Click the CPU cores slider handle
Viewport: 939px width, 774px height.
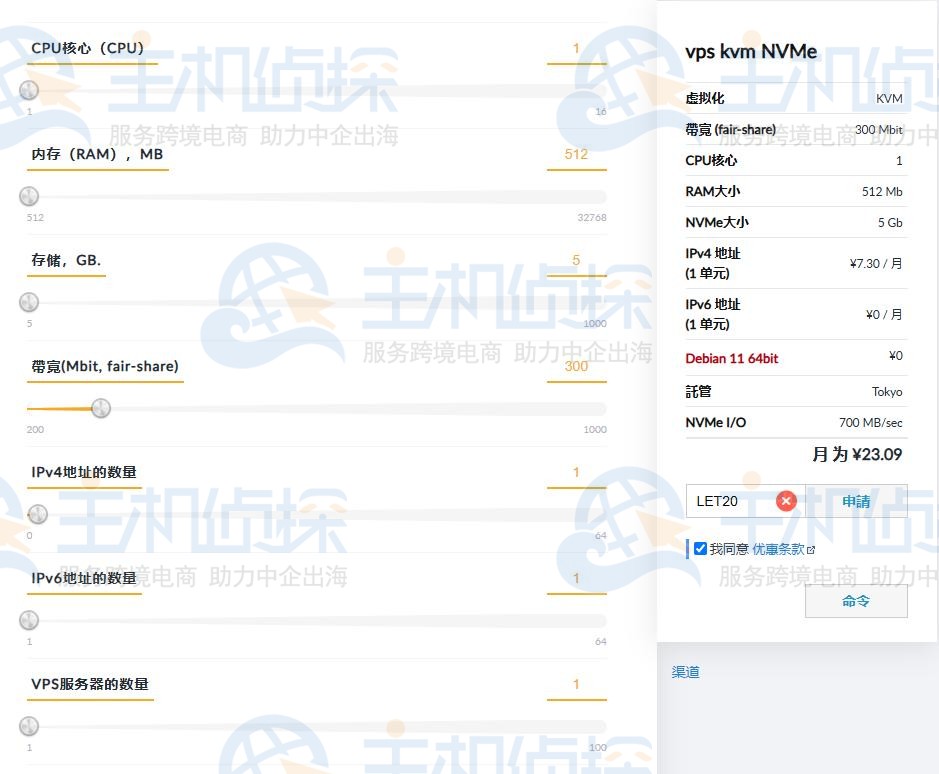29,91
